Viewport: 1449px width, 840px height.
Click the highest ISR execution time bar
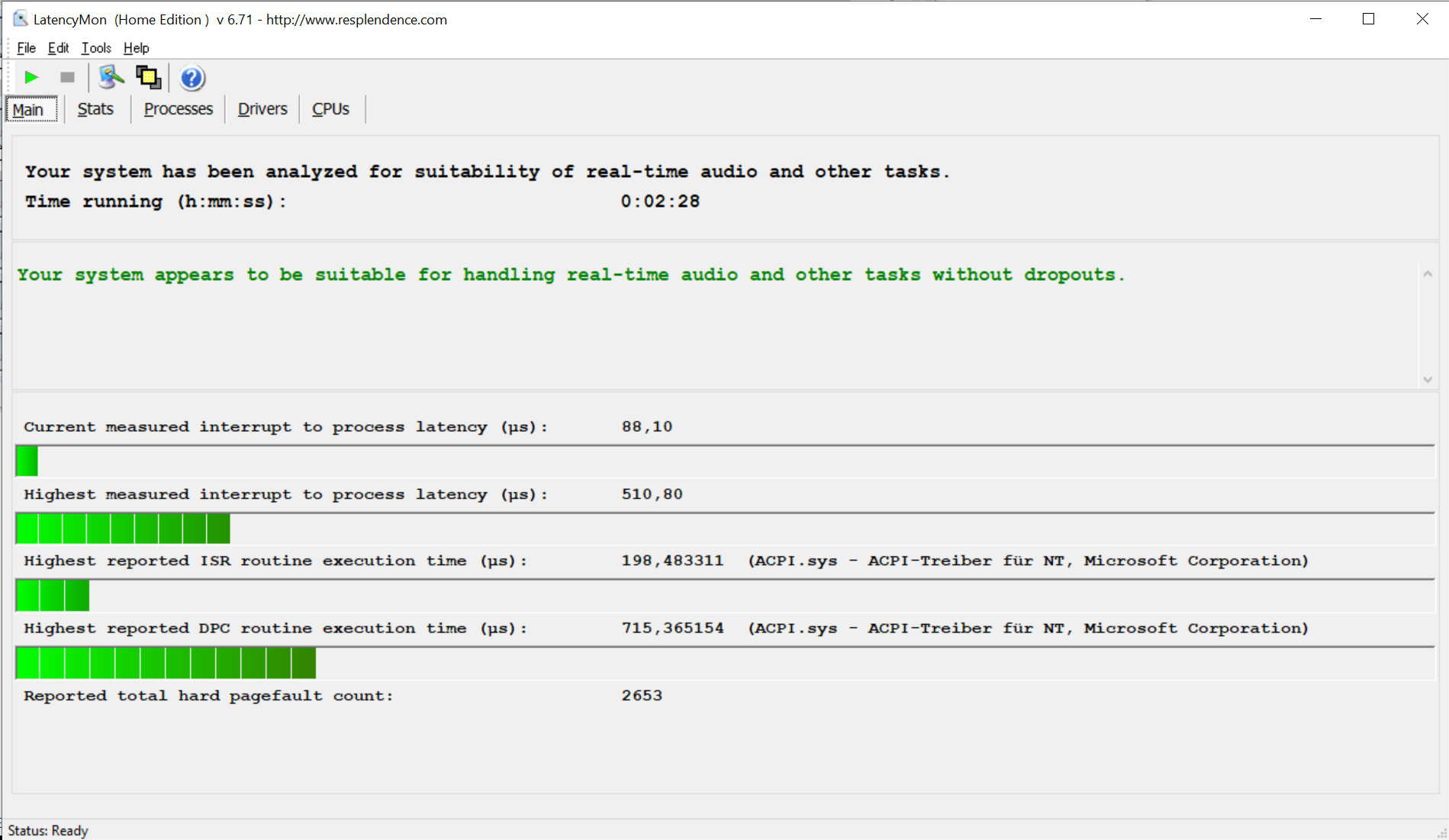pos(725,595)
